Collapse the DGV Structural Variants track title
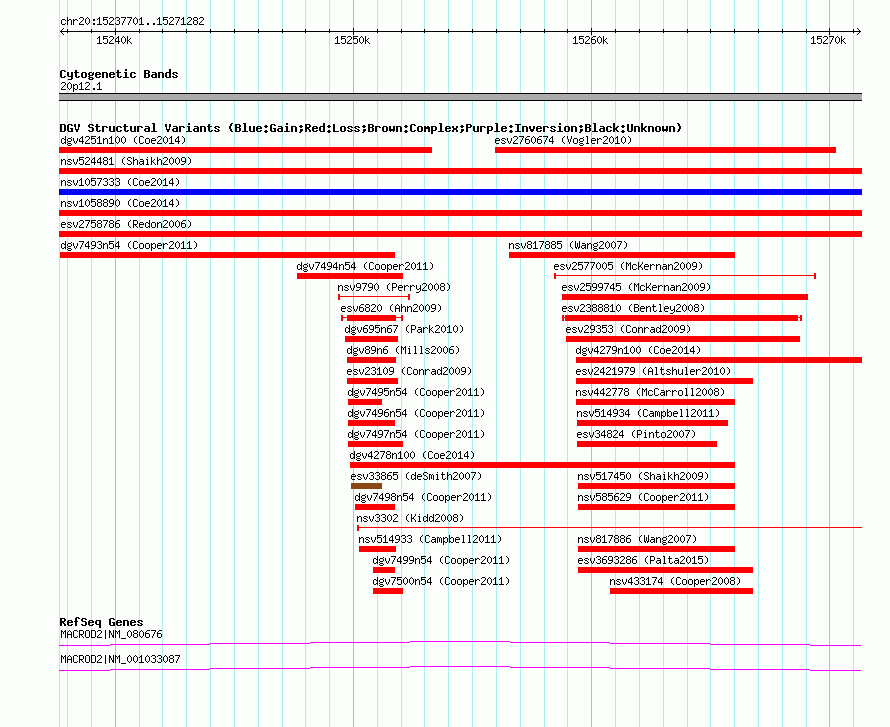Viewport: 890px width, 727px height. point(371,128)
